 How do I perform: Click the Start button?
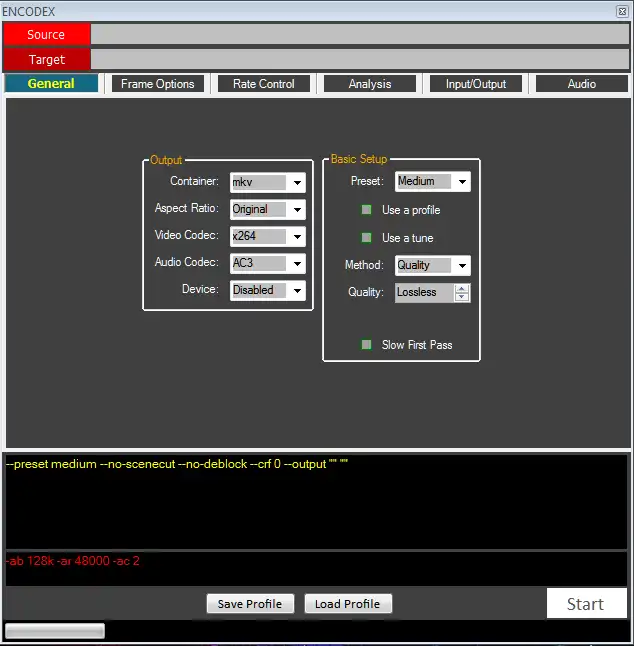click(x=586, y=603)
